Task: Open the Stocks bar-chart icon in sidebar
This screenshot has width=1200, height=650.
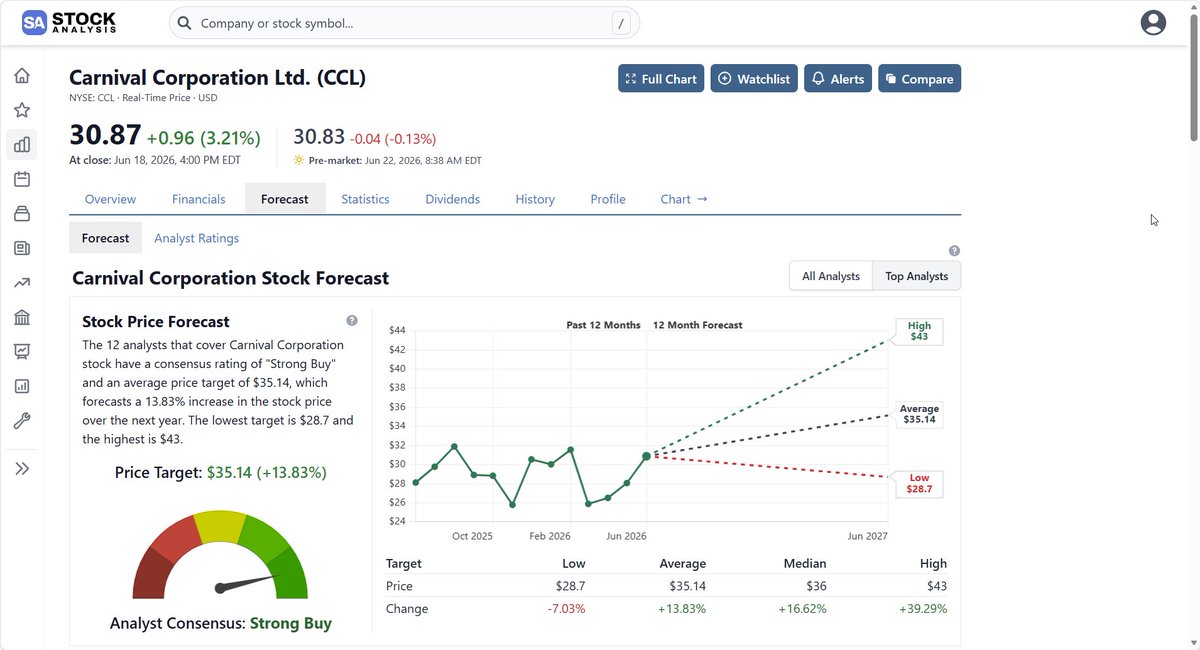Action: (x=22, y=145)
